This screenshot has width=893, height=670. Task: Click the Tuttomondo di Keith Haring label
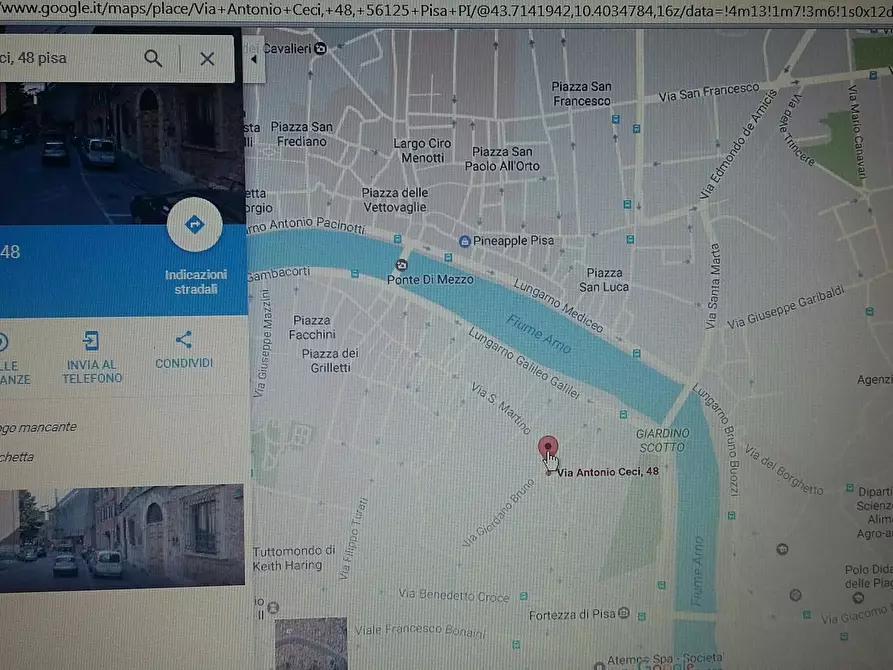pyautogui.click(x=293, y=557)
